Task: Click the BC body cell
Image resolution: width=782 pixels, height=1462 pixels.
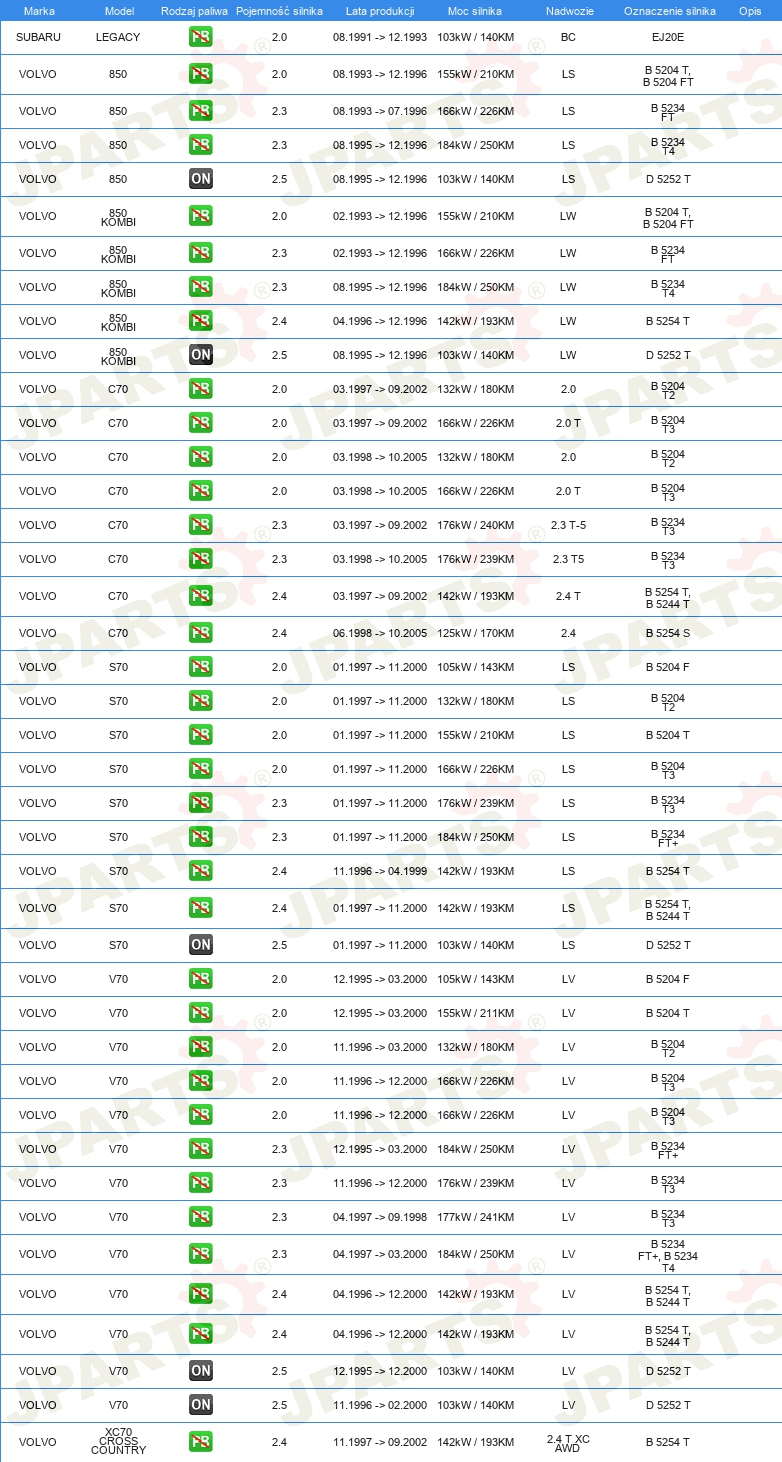Action: pos(568,37)
